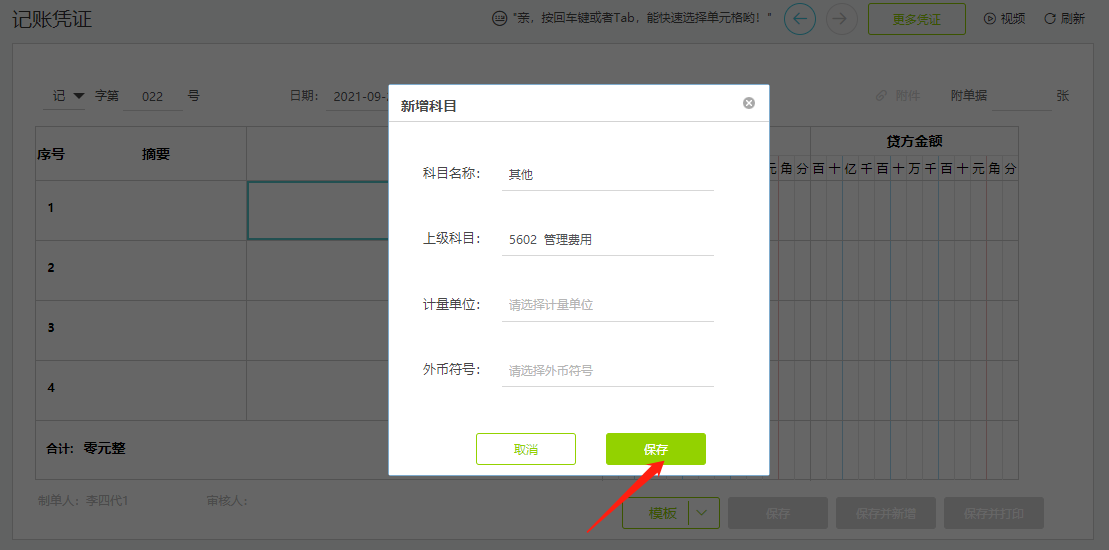Screen dimensions: 1109x550
Task: Click the 摘要 cell in row 3
Action: [x=156, y=330]
